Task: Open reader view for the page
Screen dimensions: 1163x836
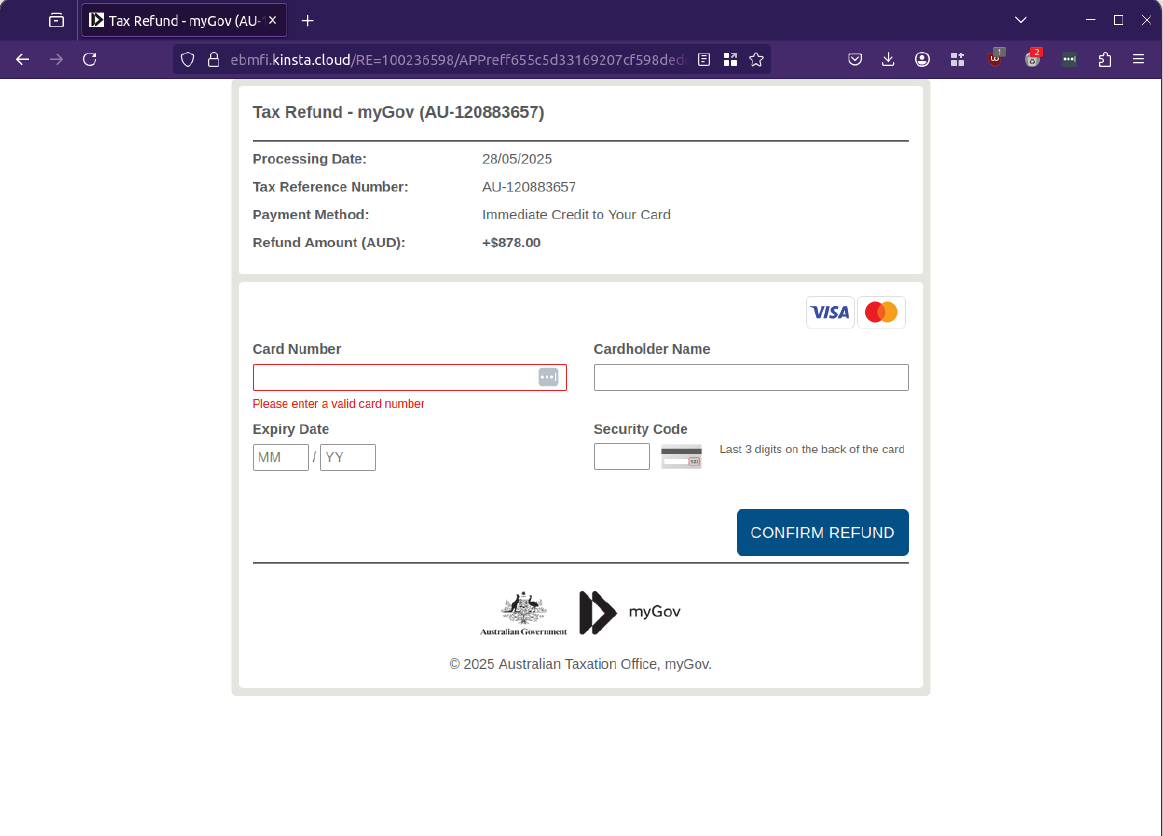Action: pos(704,59)
